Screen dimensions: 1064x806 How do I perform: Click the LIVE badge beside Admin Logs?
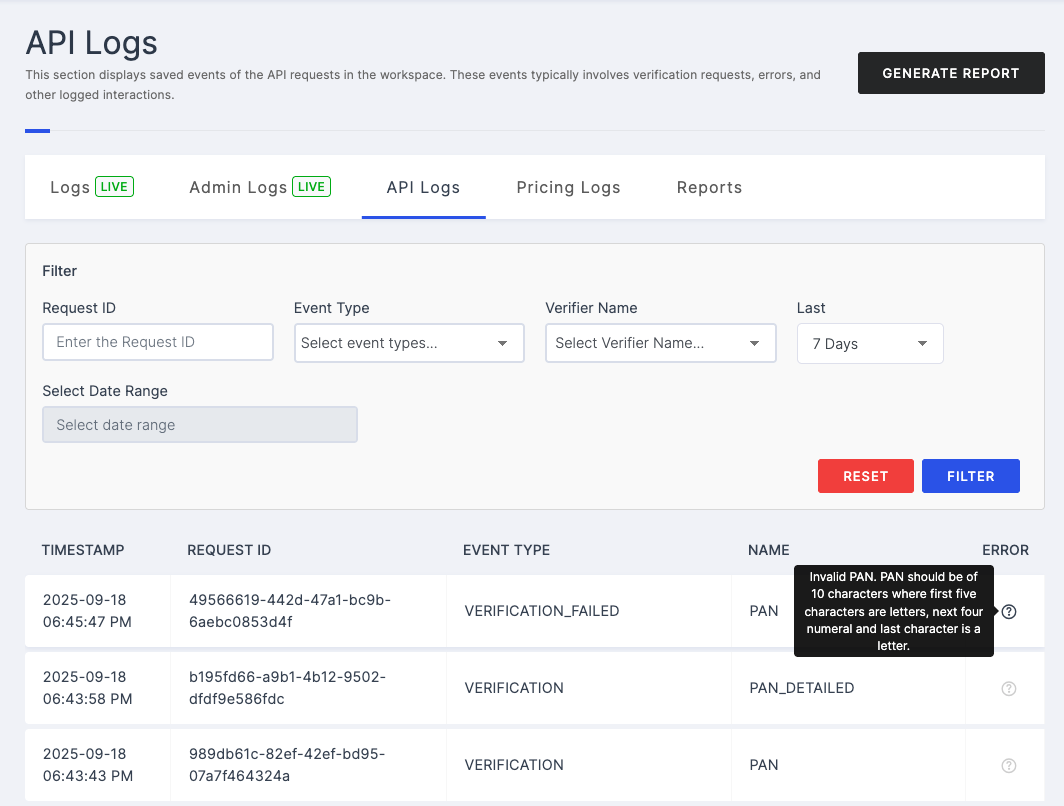(311, 186)
